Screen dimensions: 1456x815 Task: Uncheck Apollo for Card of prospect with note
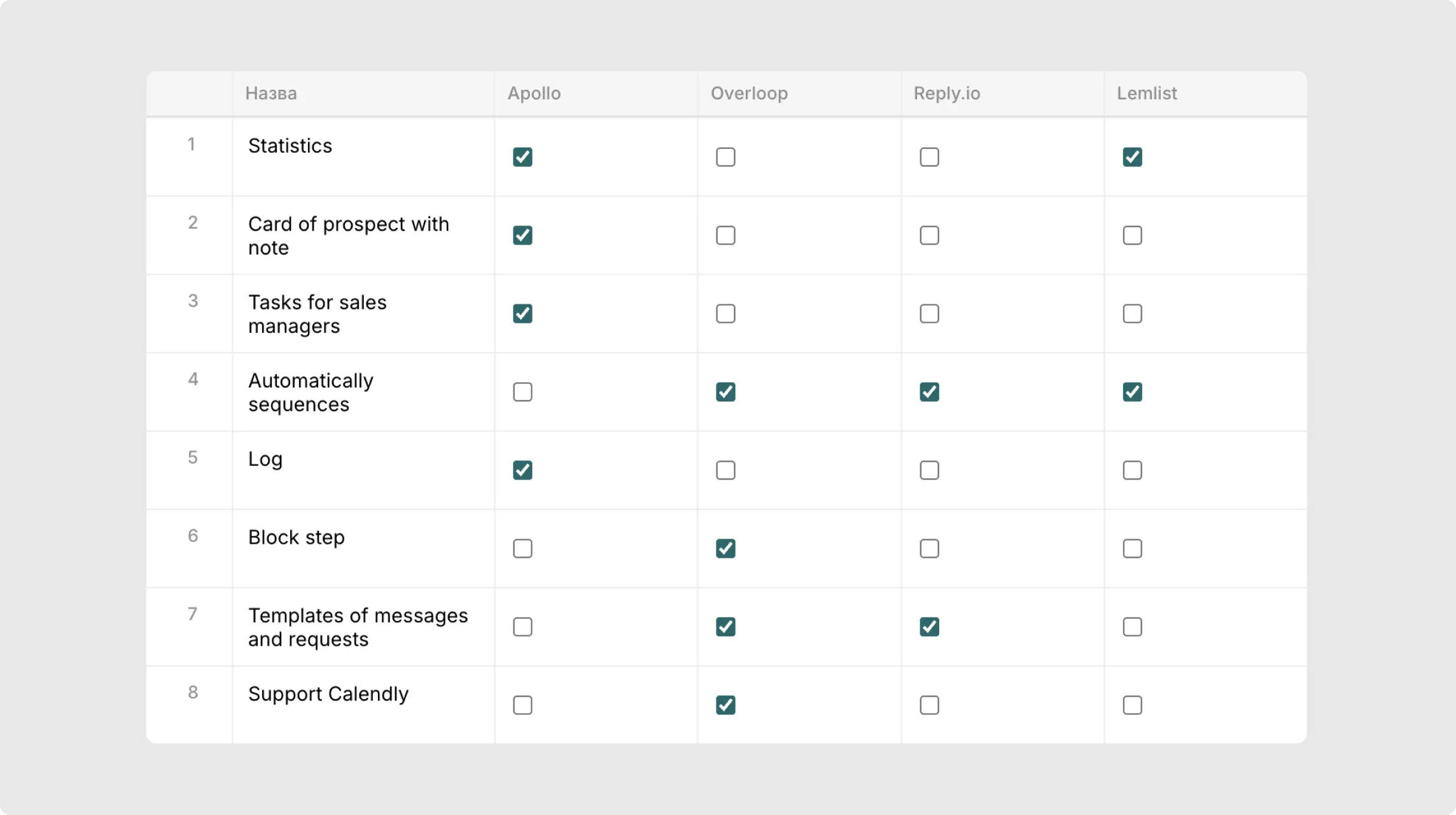(x=522, y=235)
